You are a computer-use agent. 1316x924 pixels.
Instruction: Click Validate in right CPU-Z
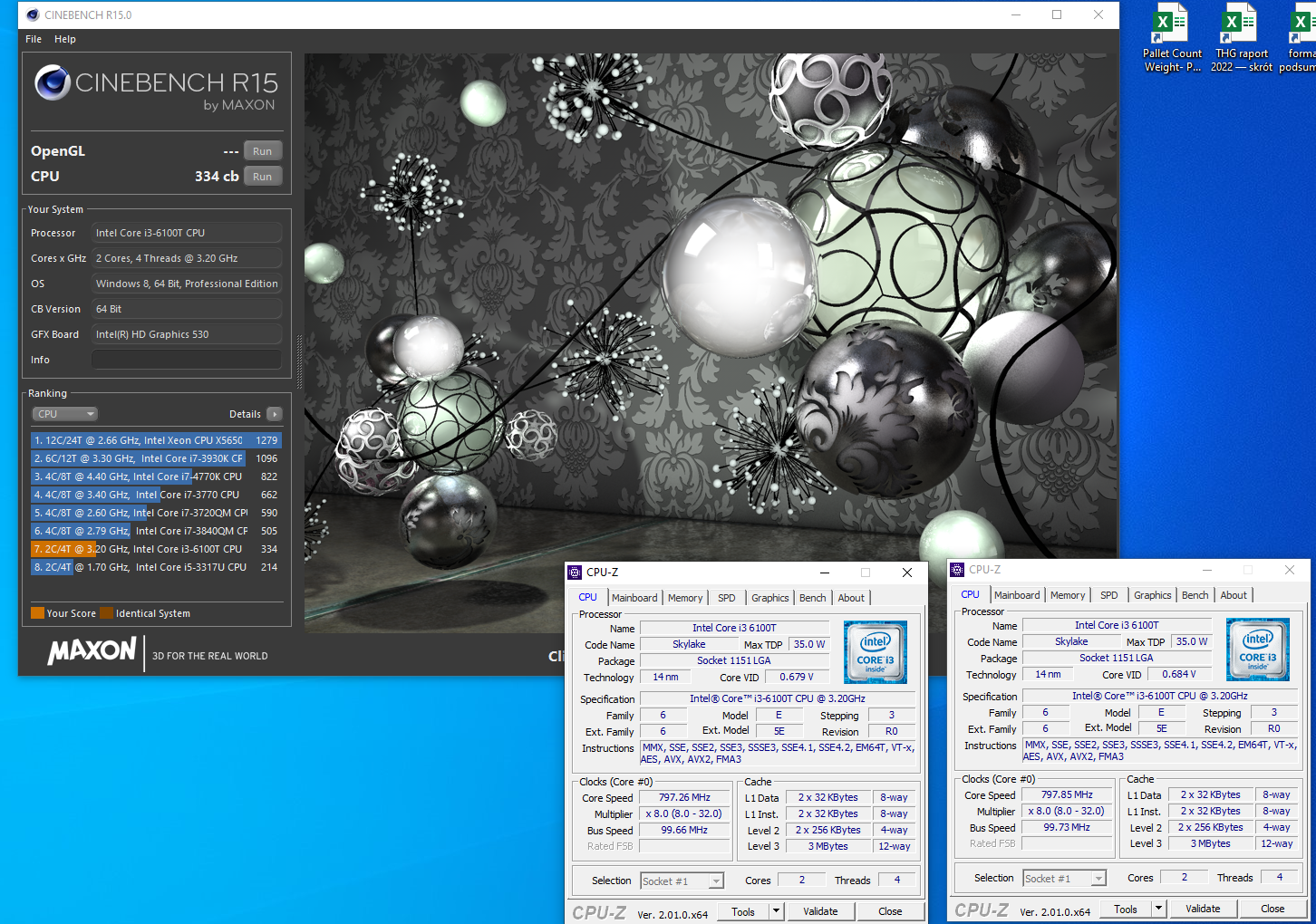(1203, 909)
